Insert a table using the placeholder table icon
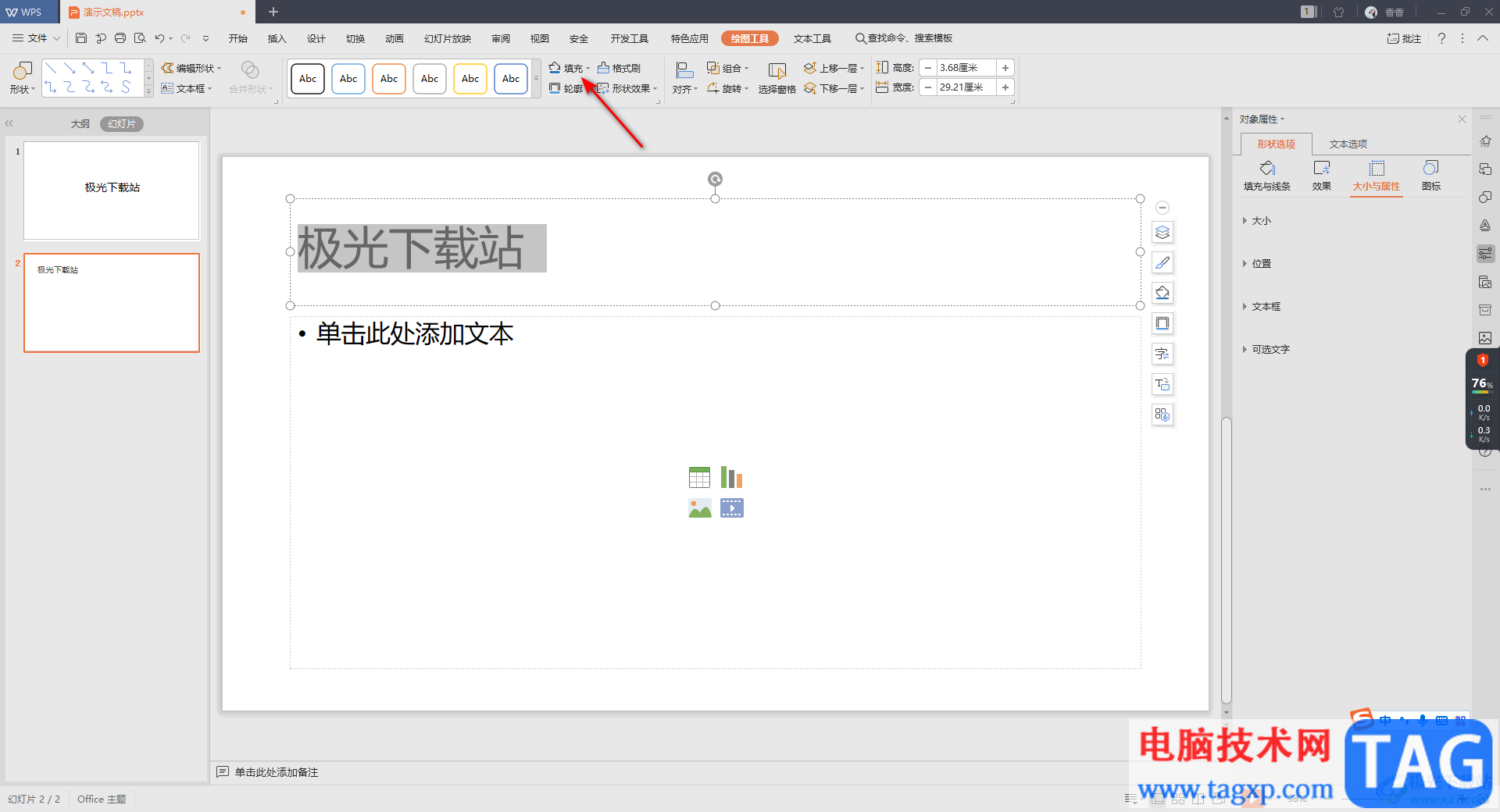Screen dimensions: 1500x812 [x=699, y=477]
